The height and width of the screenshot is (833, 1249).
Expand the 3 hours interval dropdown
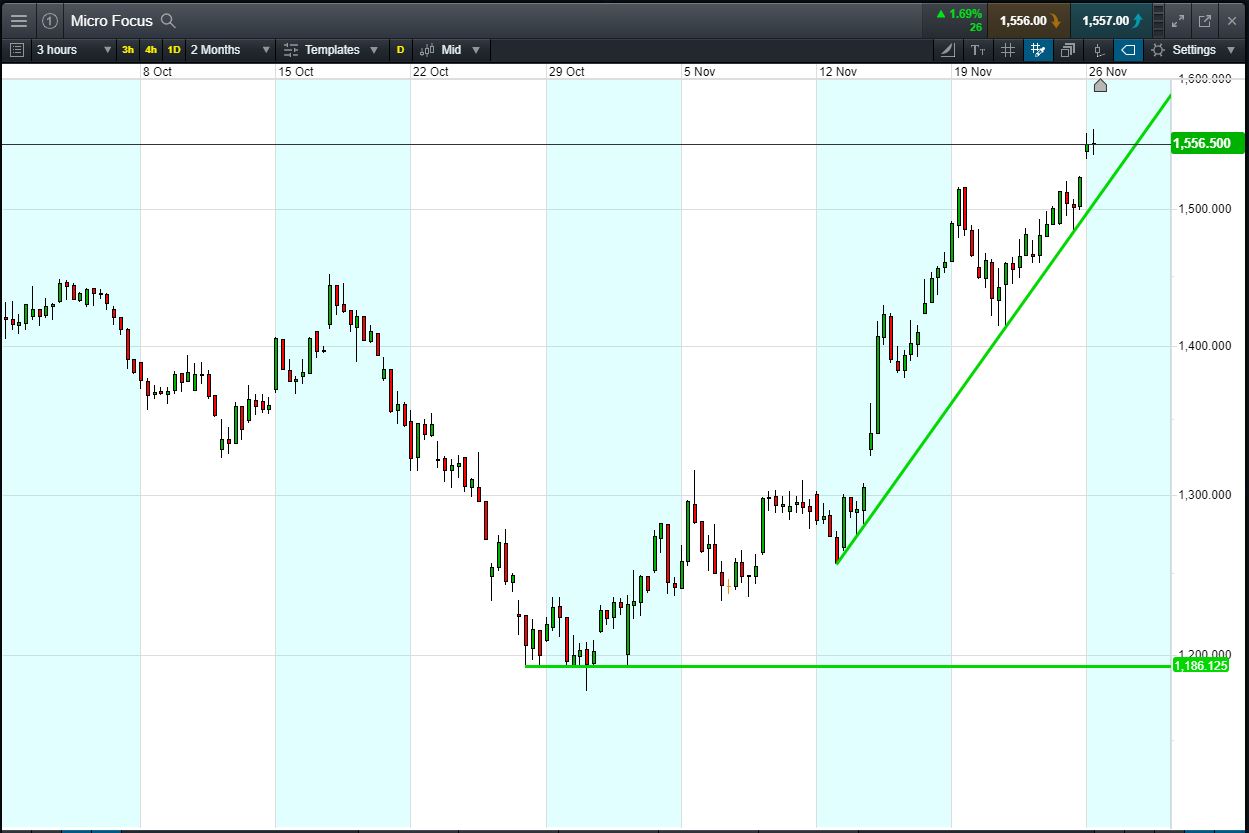tap(74, 49)
